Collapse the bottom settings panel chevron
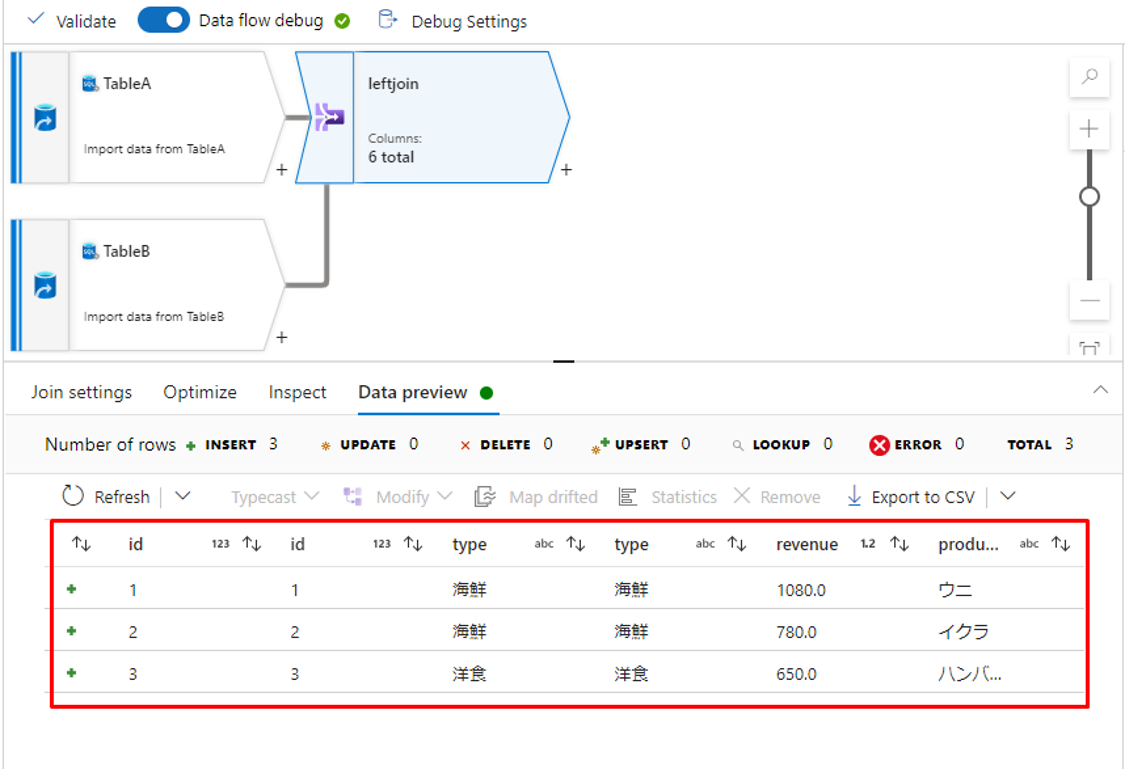Image resolution: width=1125 pixels, height=769 pixels. (1100, 390)
